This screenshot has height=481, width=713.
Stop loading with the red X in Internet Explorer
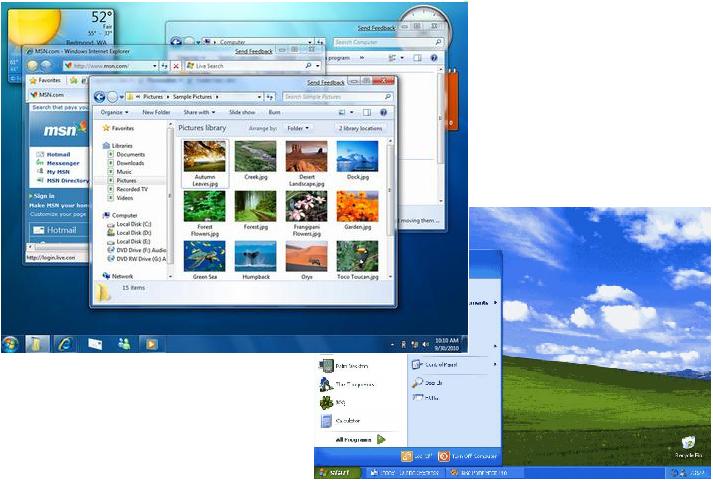(x=176, y=66)
